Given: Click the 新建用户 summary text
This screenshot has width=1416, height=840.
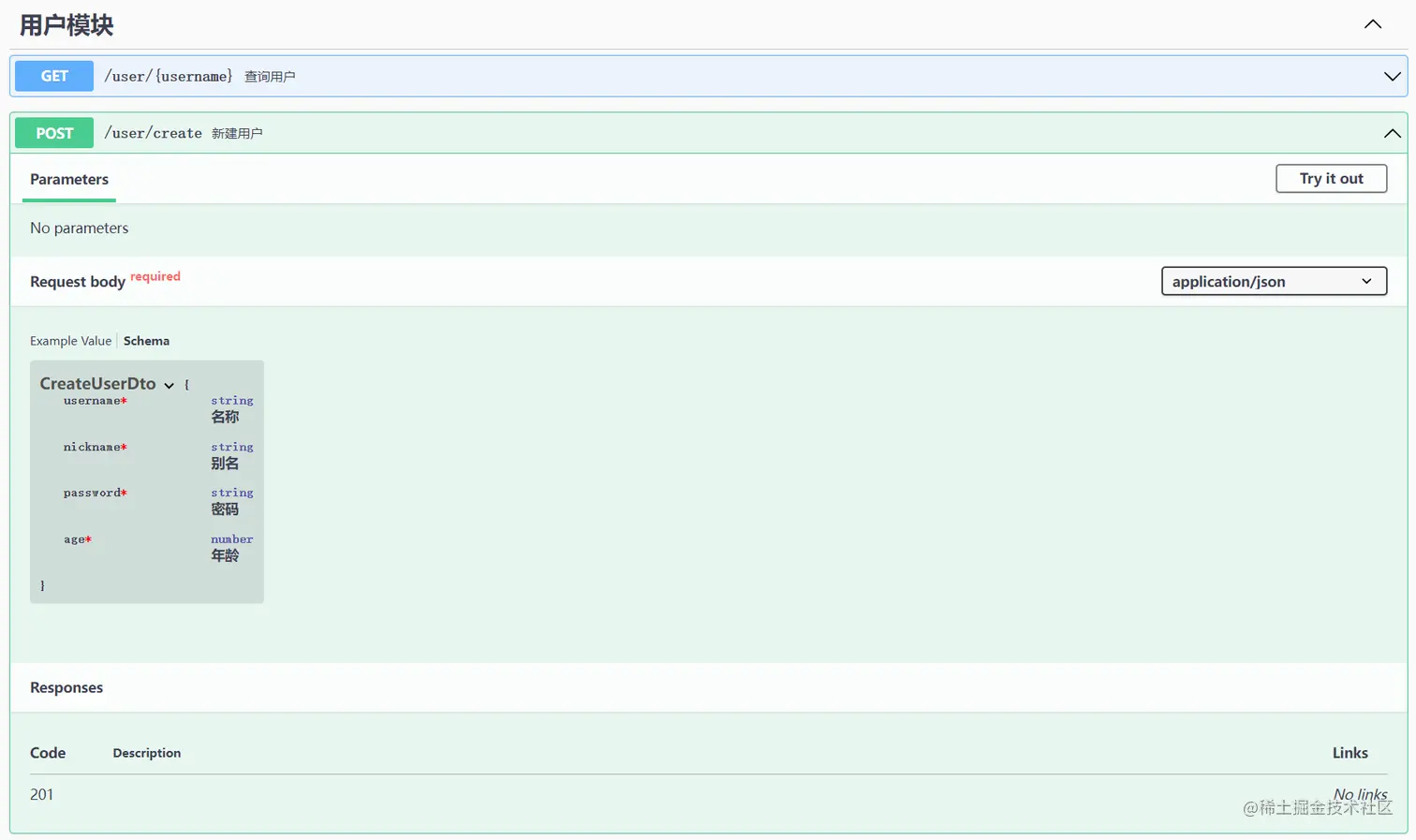Looking at the screenshot, I should point(237,134).
